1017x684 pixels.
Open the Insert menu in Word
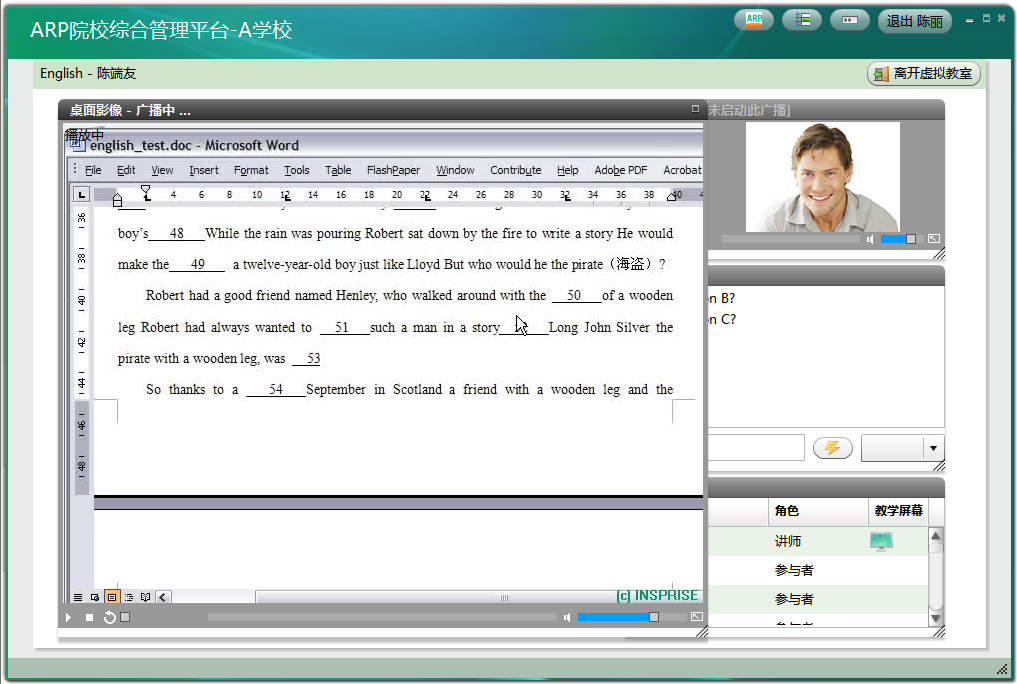pyautogui.click(x=204, y=170)
